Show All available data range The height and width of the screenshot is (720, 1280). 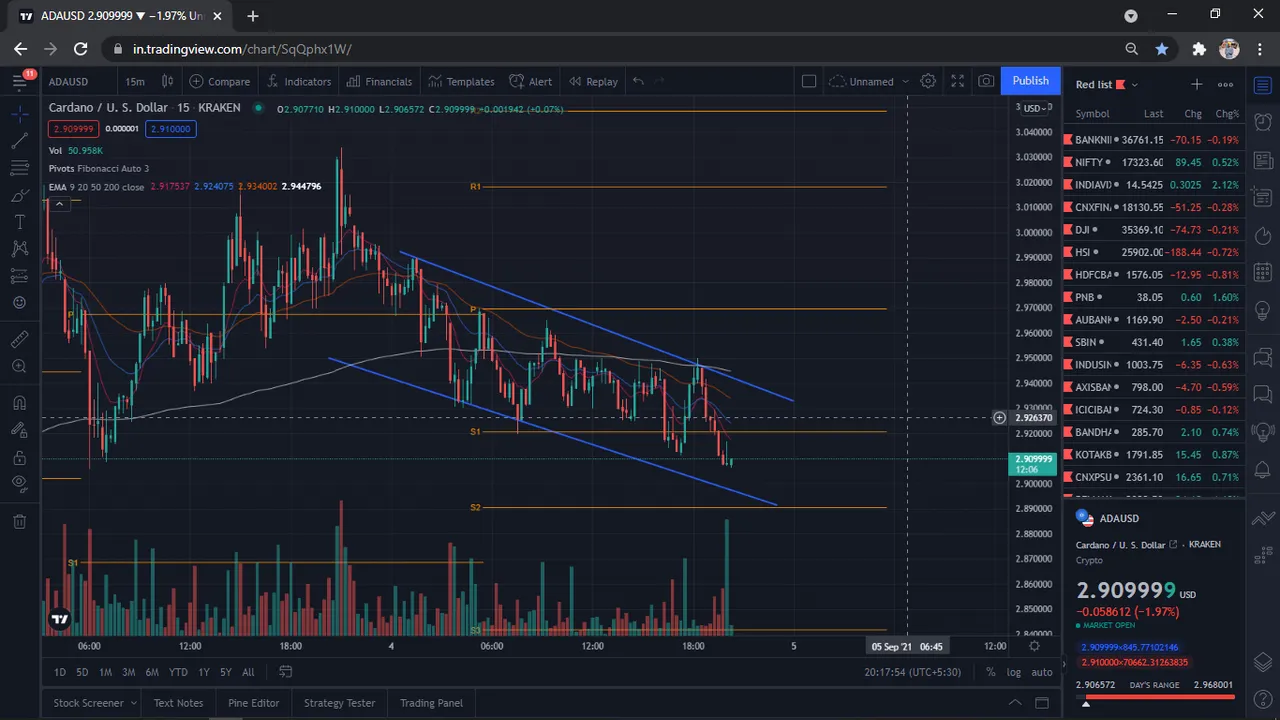point(248,672)
